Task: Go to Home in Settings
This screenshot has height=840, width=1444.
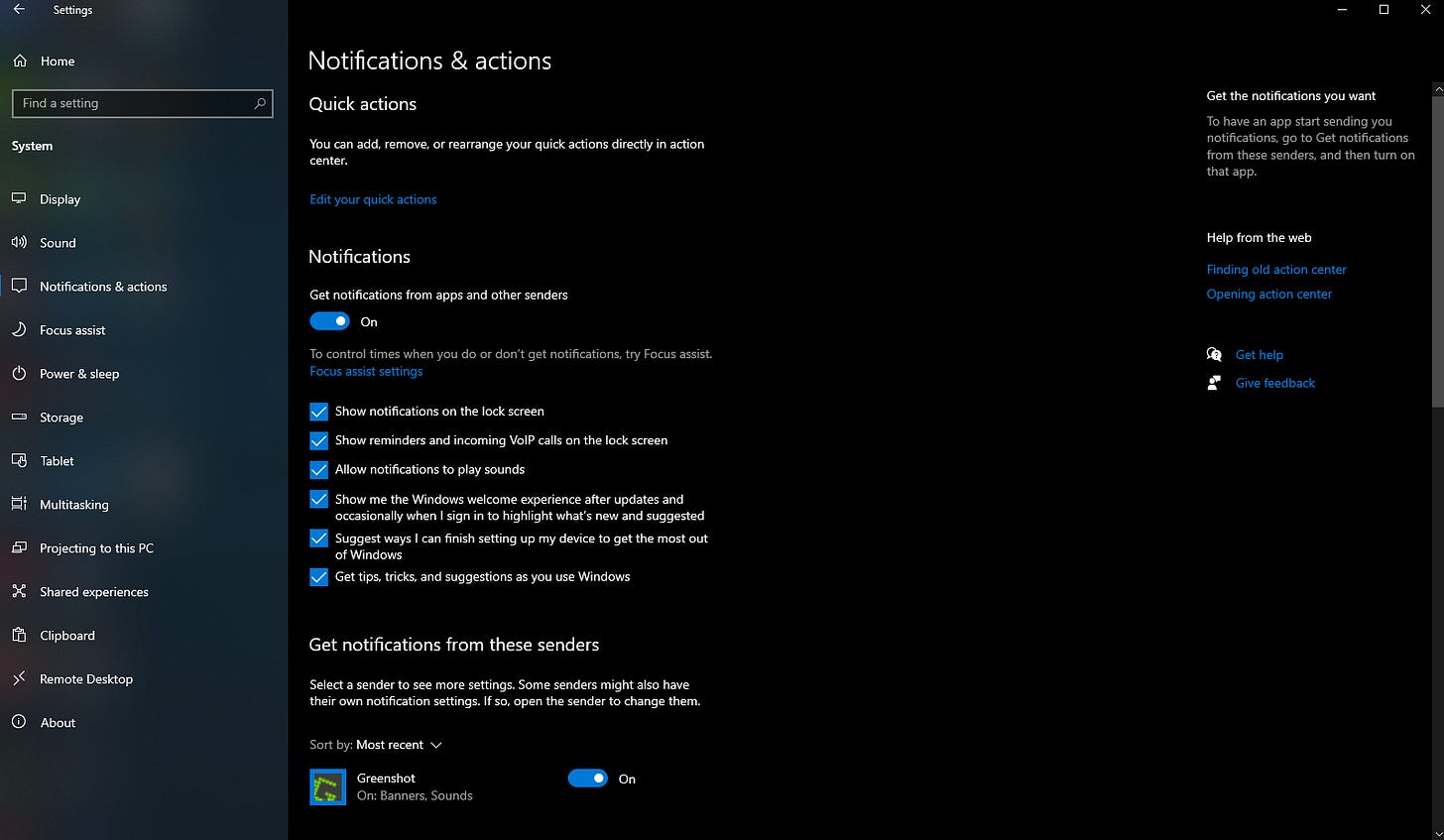Action: [x=144, y=60]
